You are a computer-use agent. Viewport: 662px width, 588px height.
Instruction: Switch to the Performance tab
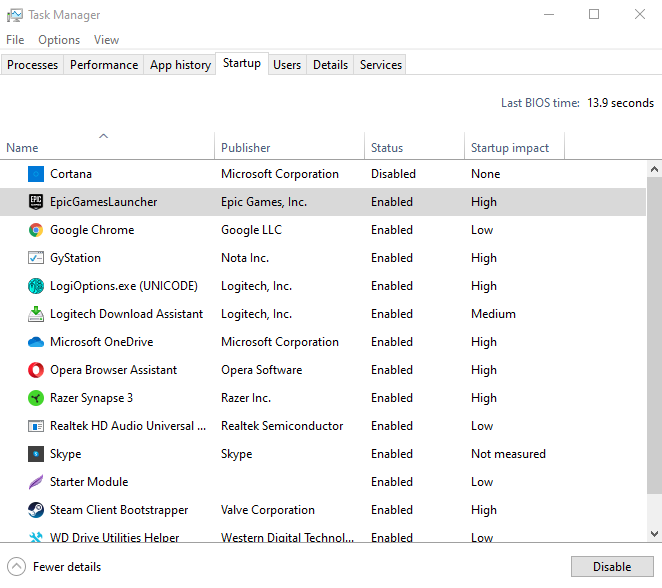(104, 65)
